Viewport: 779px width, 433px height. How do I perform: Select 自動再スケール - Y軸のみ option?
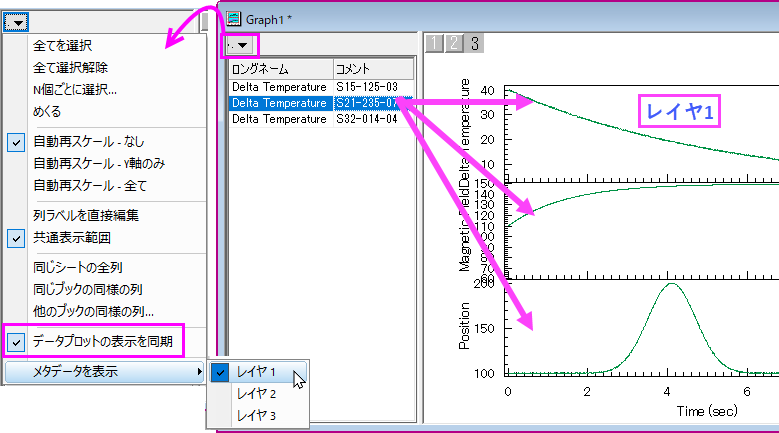98,163
